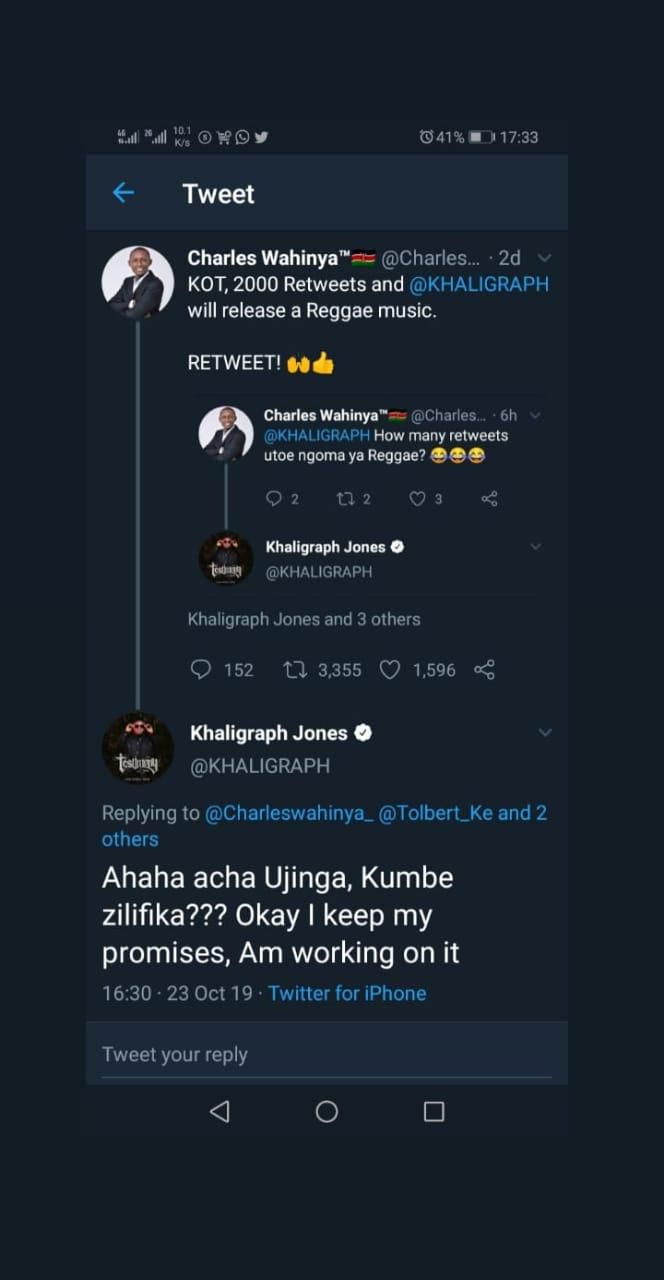The image size is (664, 1280).
Task: Click the verified badge next to Khaligraph Jones
Action: pos(362,733)
